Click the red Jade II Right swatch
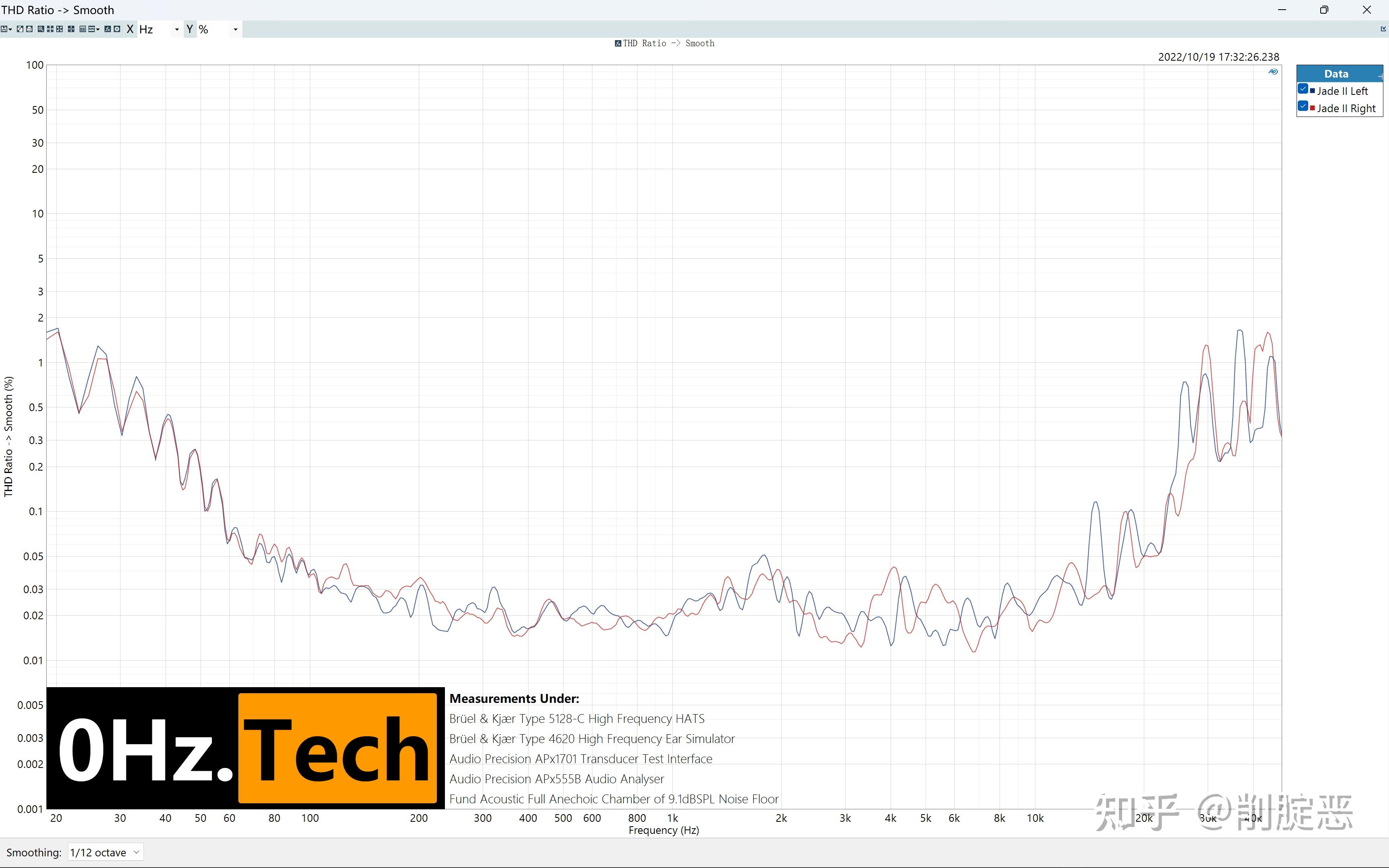Screen dimensions: 1389x868 coord(1312,108)
